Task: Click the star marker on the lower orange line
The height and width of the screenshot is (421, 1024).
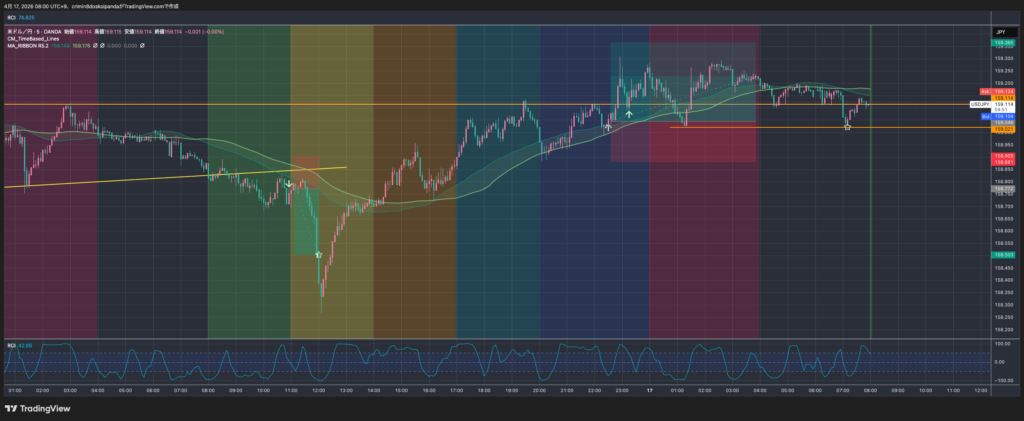Action: [x=848, y=126]
